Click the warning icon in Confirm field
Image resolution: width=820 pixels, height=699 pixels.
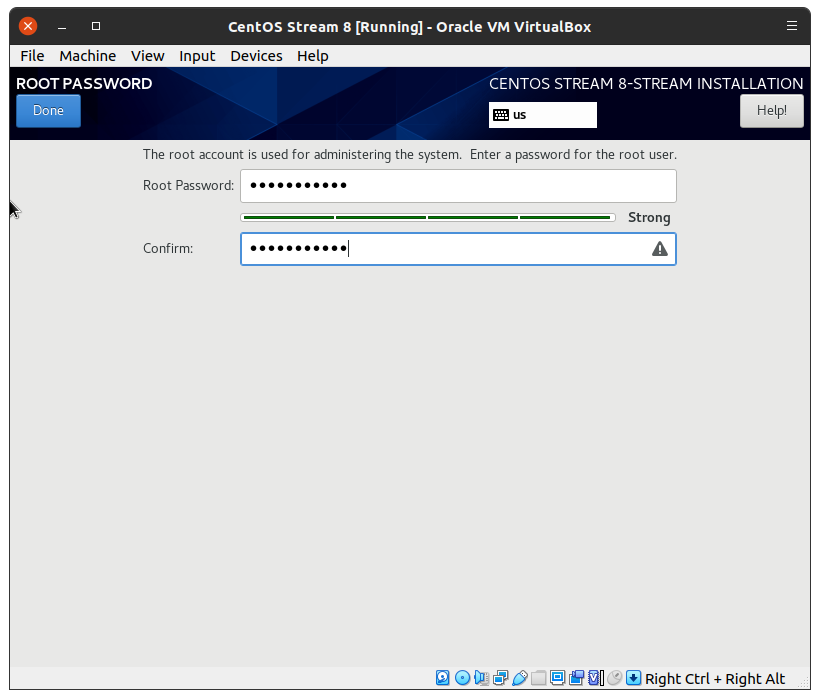click(x=660, y=249)
